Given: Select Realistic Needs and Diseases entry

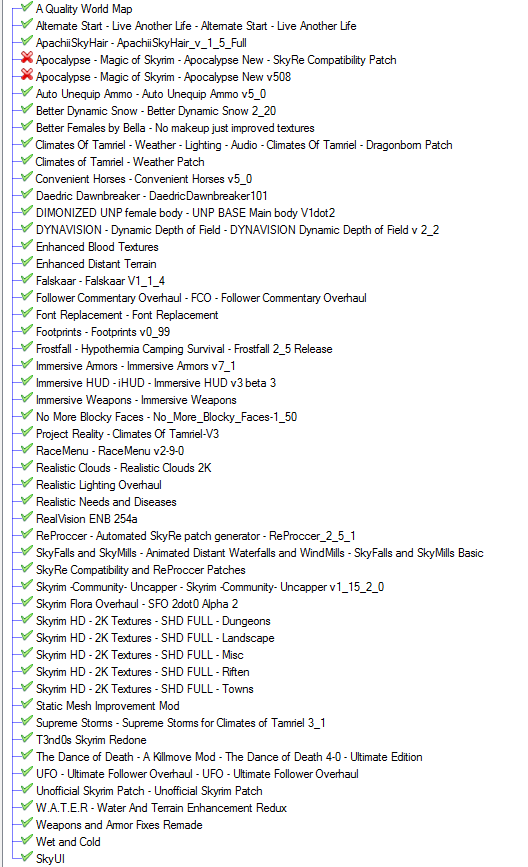Looking at the screenshot, I should click(x=106, y=502).
